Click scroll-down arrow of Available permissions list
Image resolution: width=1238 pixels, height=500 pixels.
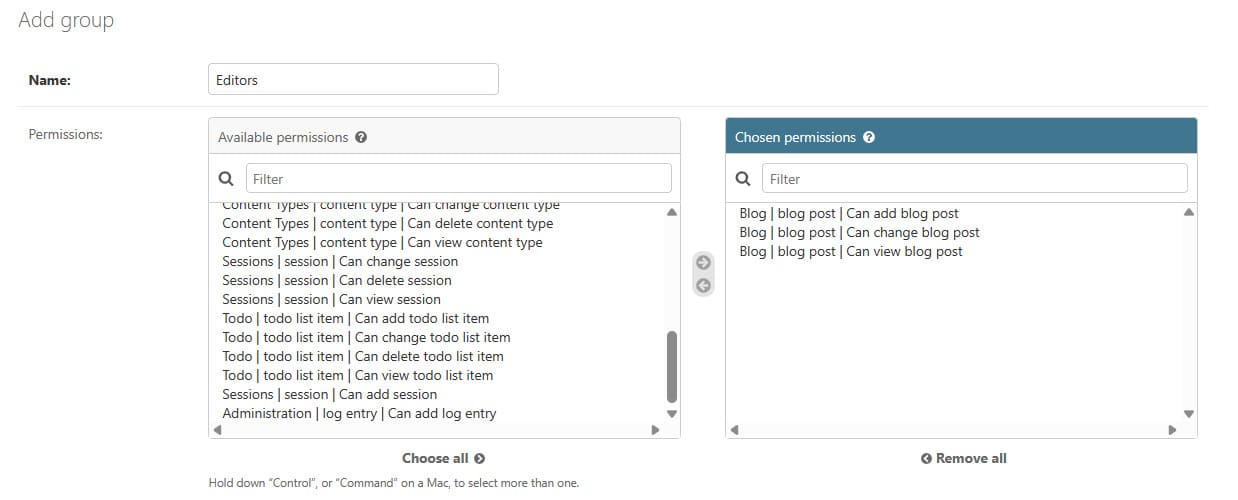(x=672, y=413)
